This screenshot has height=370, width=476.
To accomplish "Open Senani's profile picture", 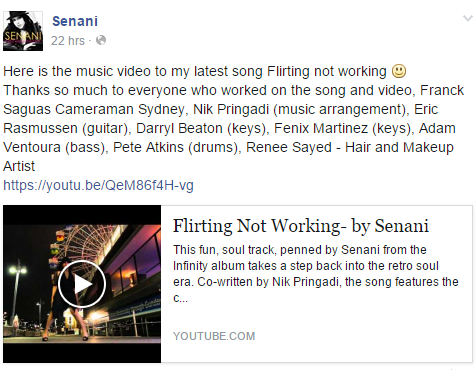I will tap(23, 31).
